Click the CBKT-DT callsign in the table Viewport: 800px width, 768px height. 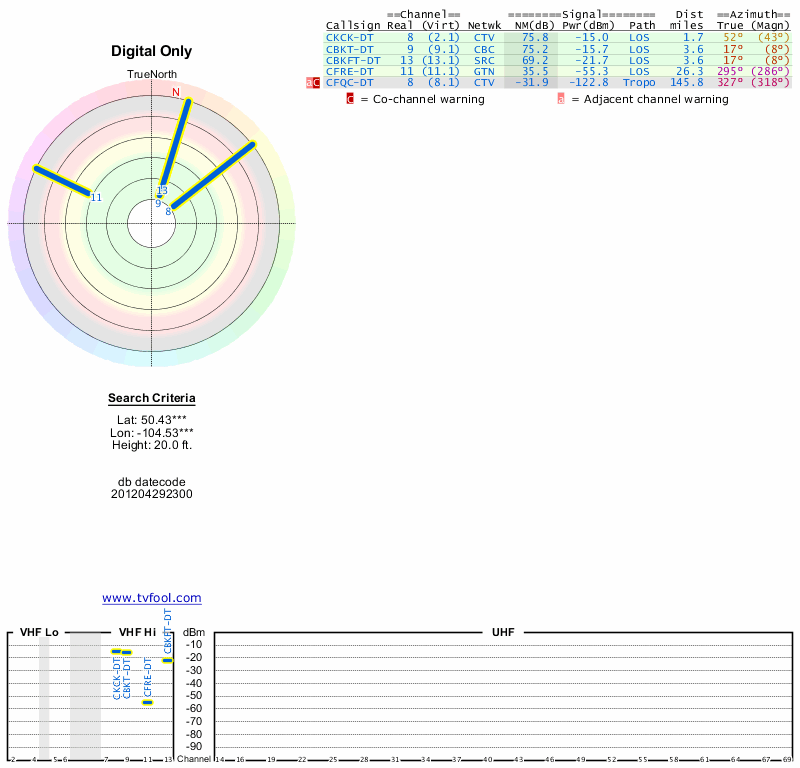(x=349, y=49)
